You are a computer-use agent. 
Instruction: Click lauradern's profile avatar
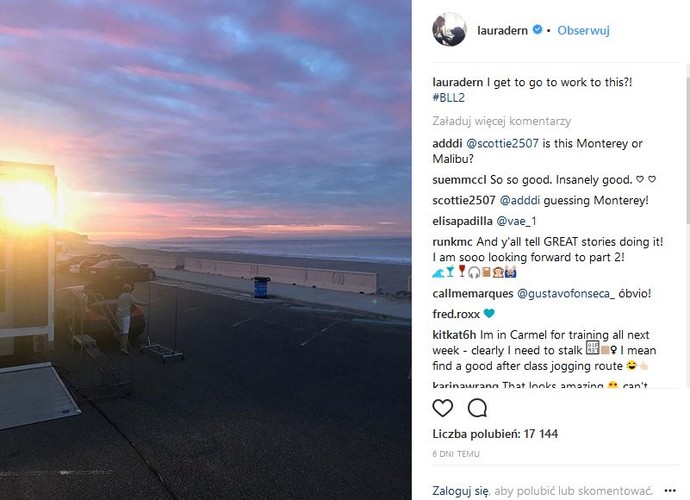click(449, 30)
